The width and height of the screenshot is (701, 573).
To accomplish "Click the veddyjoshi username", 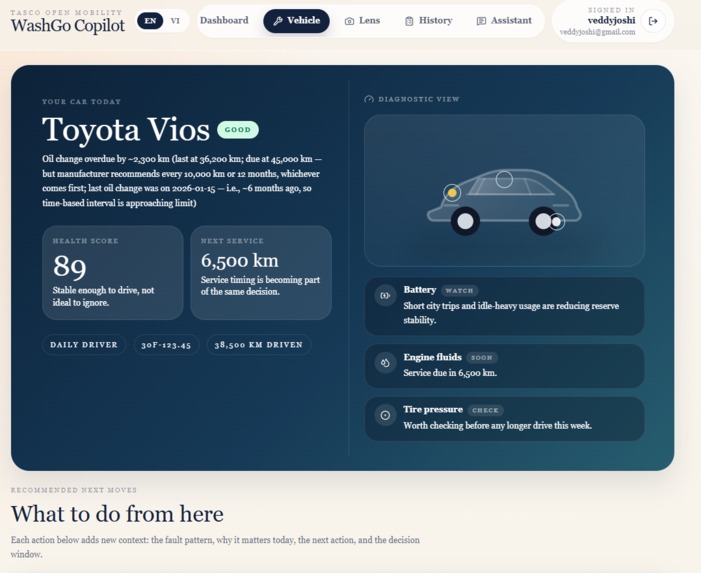I will [x=611, y=21].
